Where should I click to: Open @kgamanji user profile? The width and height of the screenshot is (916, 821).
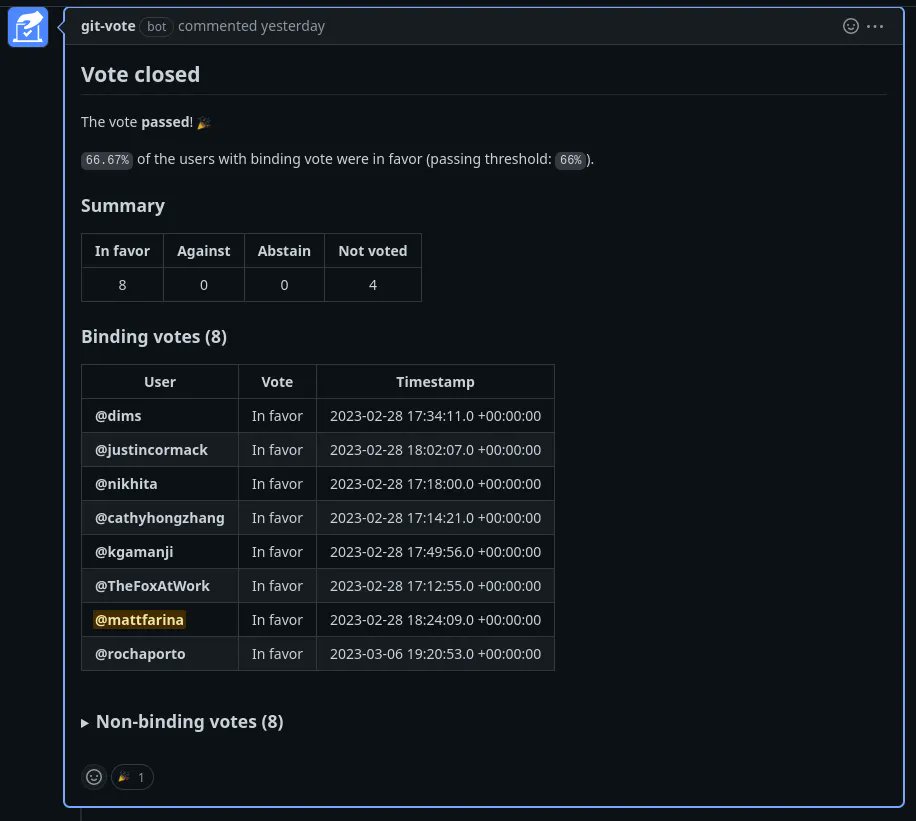[x=134, y=552]
